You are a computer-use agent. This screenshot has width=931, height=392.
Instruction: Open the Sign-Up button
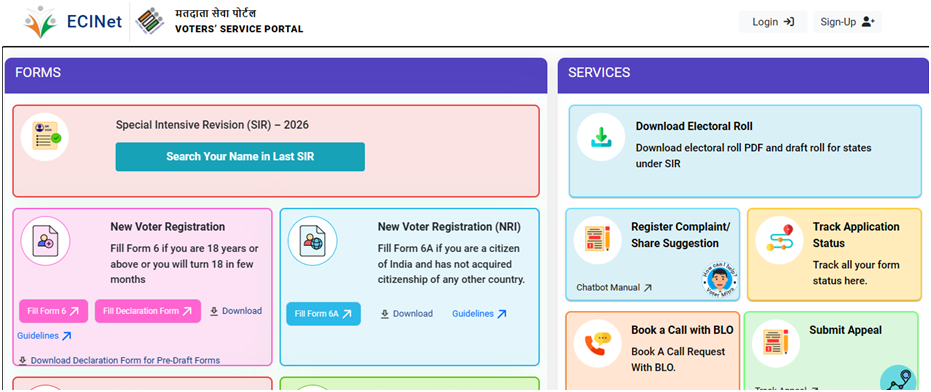[x=847, y=22]
